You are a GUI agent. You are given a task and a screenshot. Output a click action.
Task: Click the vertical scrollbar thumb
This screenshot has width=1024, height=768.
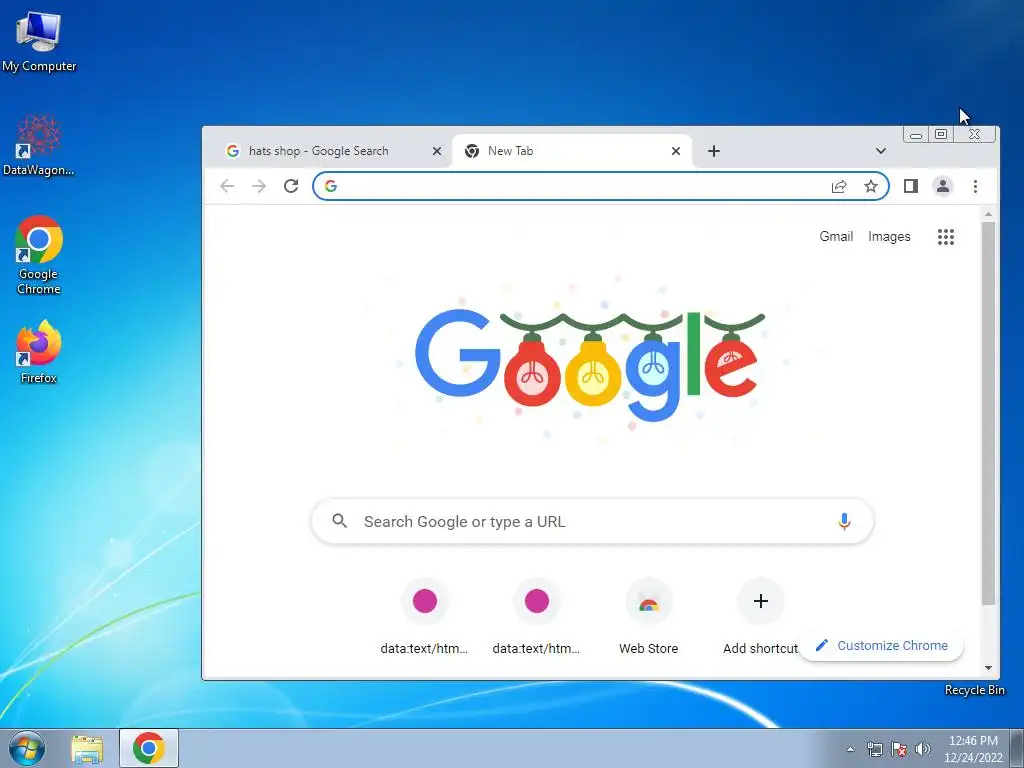[988, 413]
